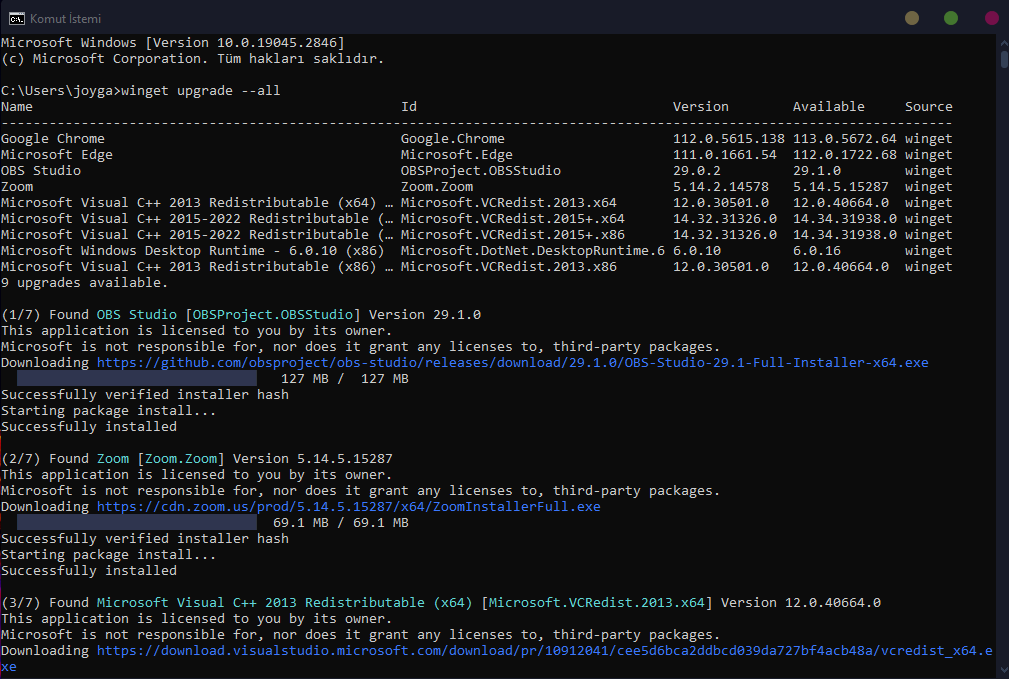Click version '29.0.2'
Screen dimensions: 1009x679
coord(697,171)
